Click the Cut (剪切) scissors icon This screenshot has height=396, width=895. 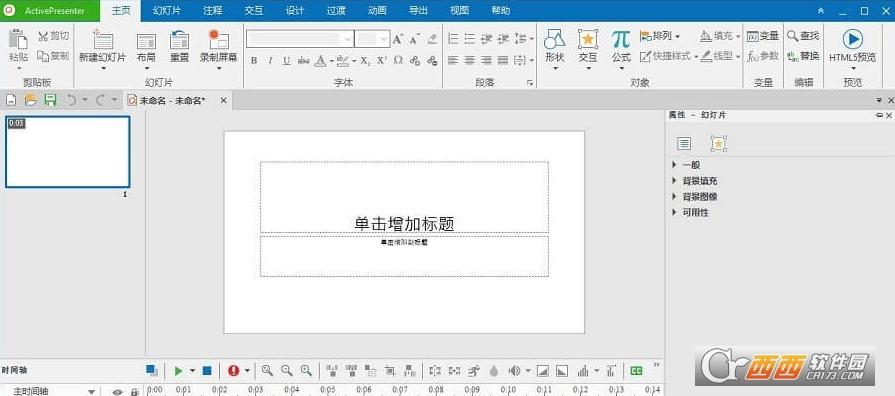click(43, 36)
